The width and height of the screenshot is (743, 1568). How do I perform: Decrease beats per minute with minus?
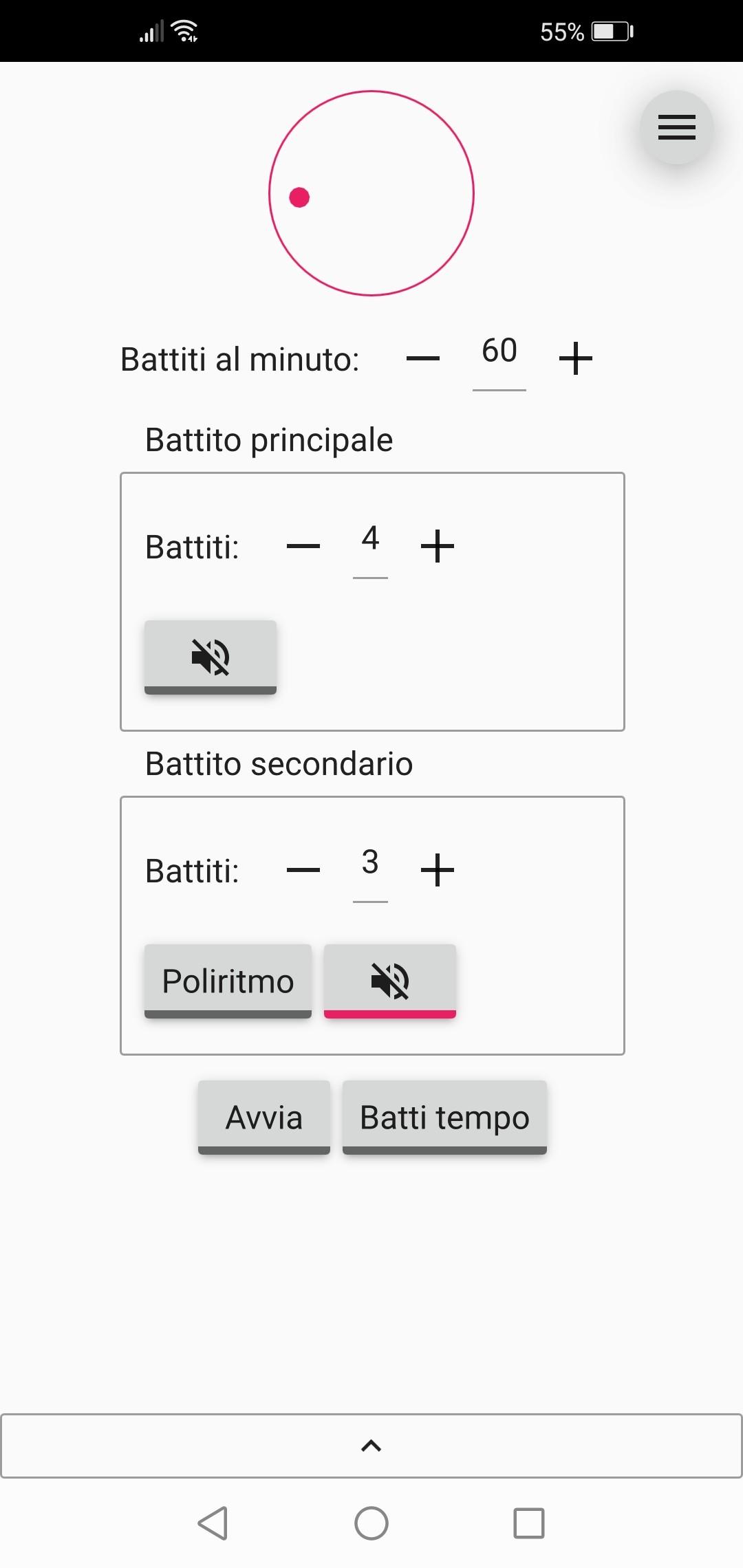tap(423, 358)
